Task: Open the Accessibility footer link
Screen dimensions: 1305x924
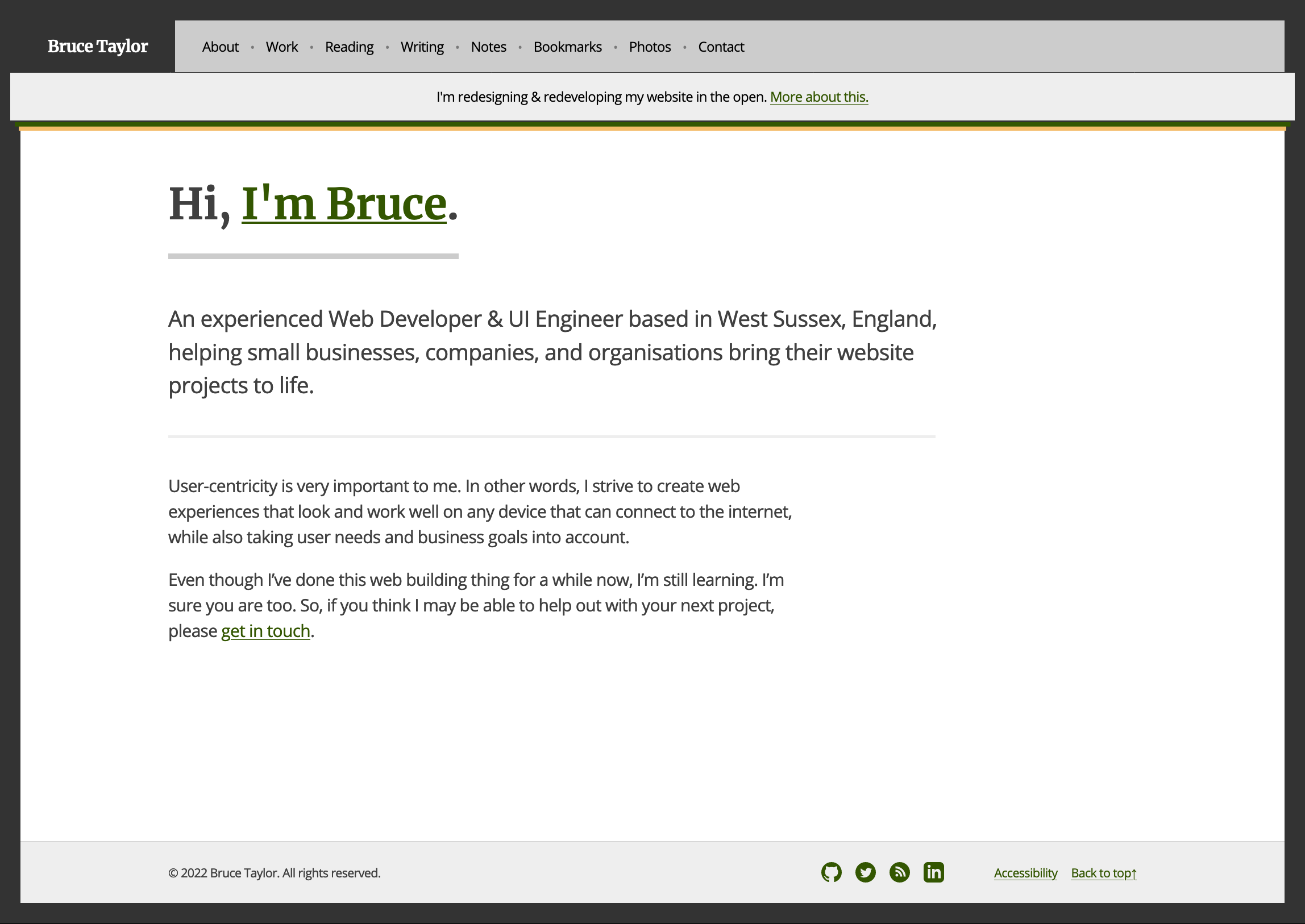Action: (x=1025, y=873)
